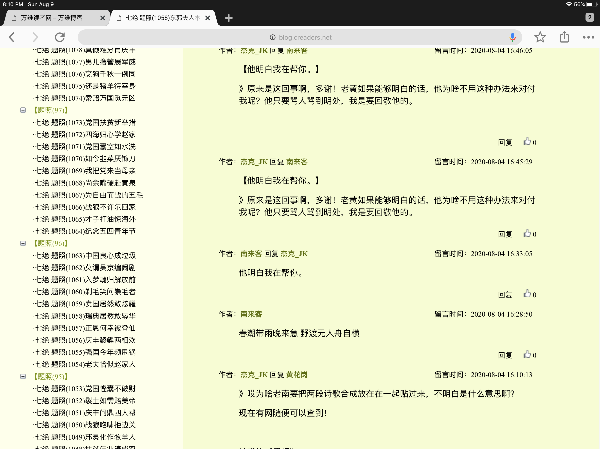Image resolution: width=600 pixels, height=449 pixels.
Task: Open sidebar entry numbered 1069
Action: tap(85, 171)
